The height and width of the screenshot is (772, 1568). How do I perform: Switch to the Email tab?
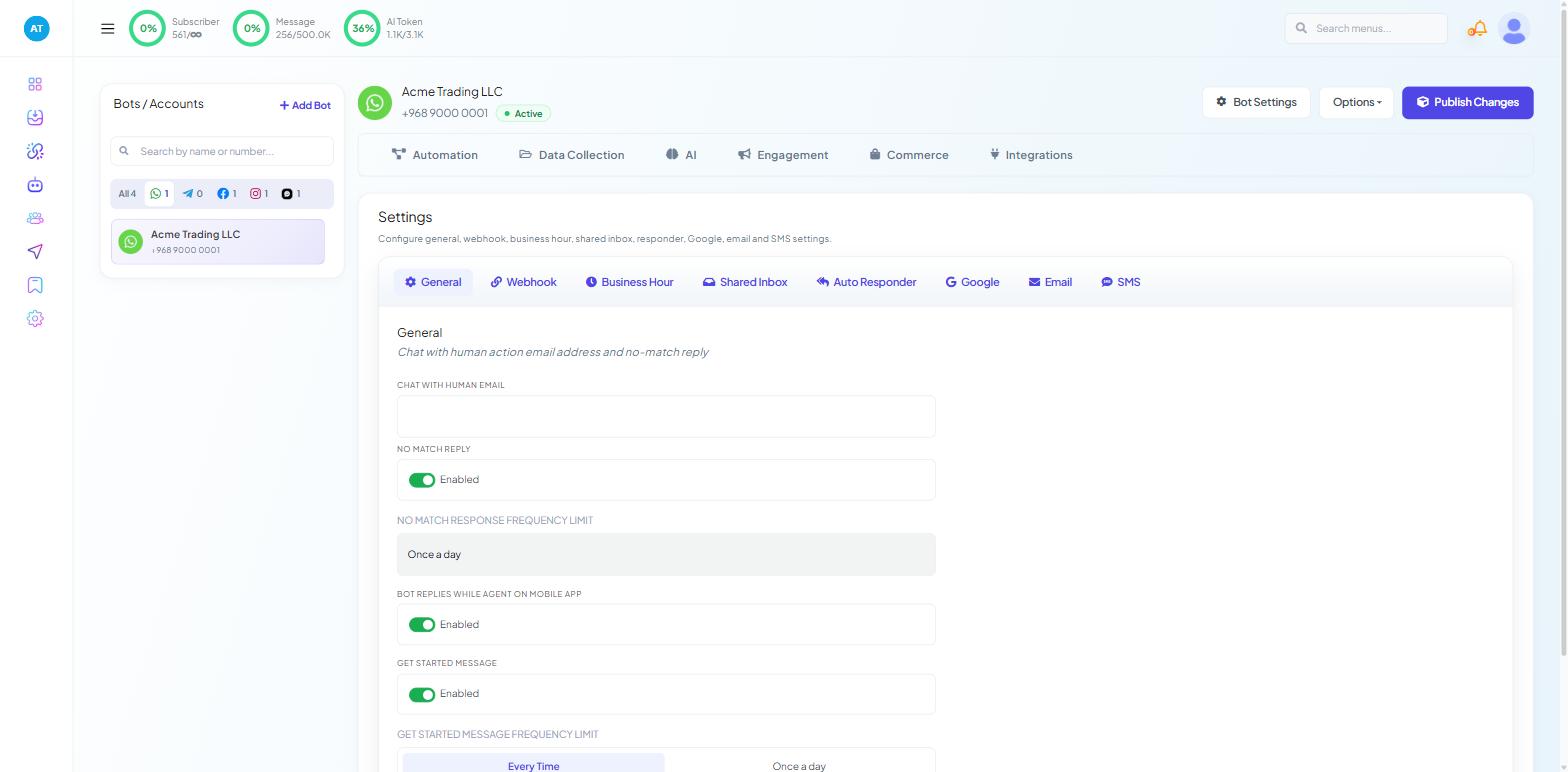point(1050,282)
